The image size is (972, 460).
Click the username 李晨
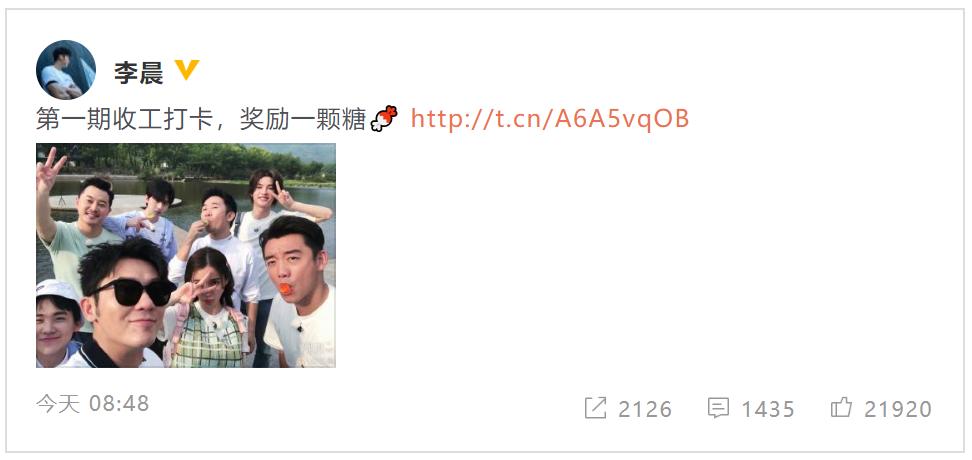(139, 73)
